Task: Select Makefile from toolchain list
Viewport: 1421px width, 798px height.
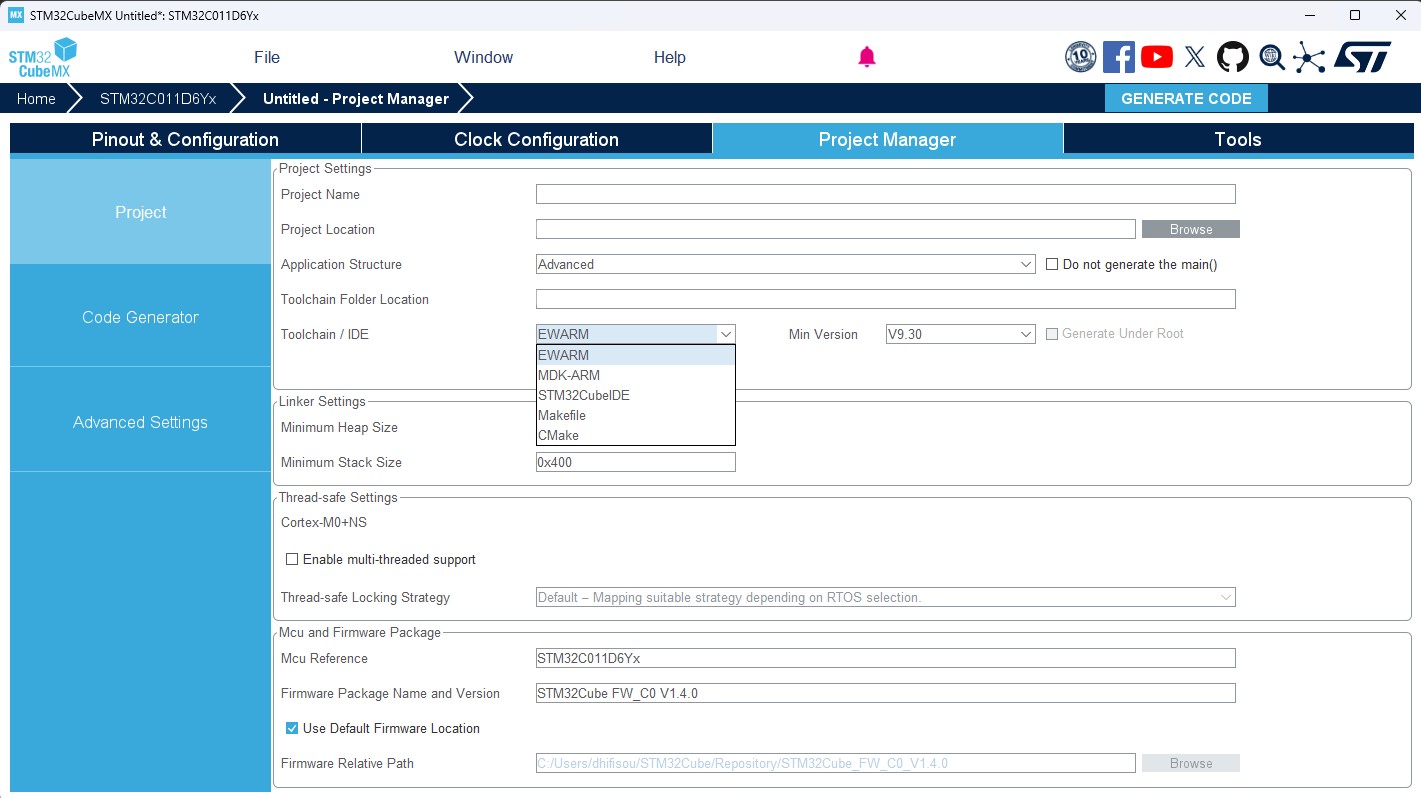Action: click(x=636, y=415)
